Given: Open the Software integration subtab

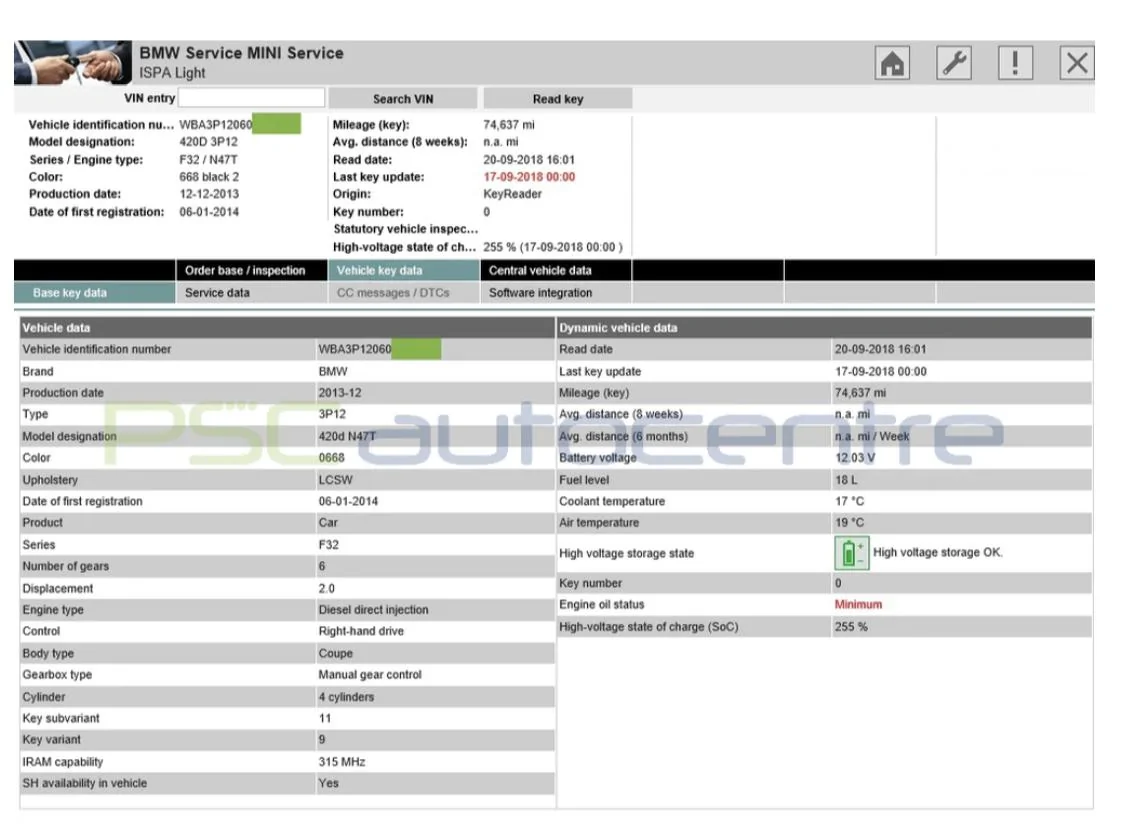Looking at the screenshot, I should coord(556,293).
